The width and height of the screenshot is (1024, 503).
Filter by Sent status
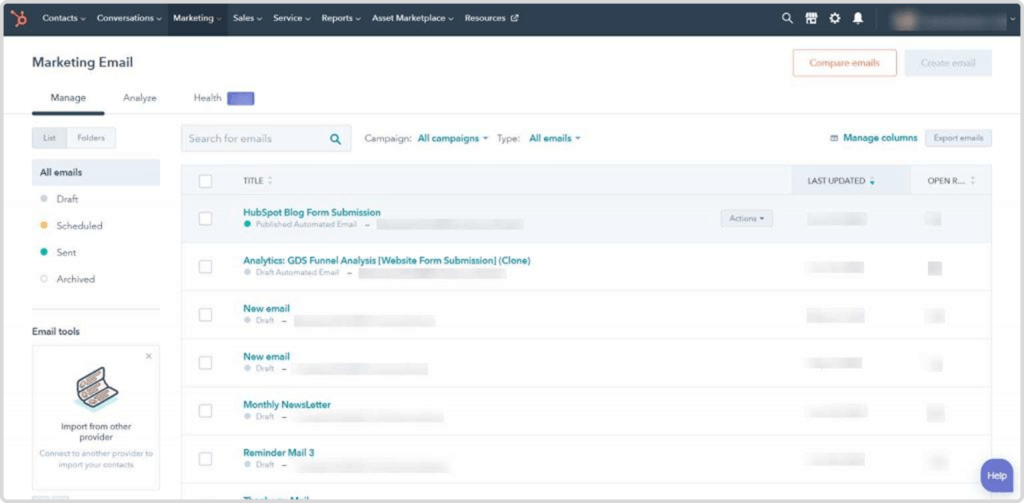[66, 252]
